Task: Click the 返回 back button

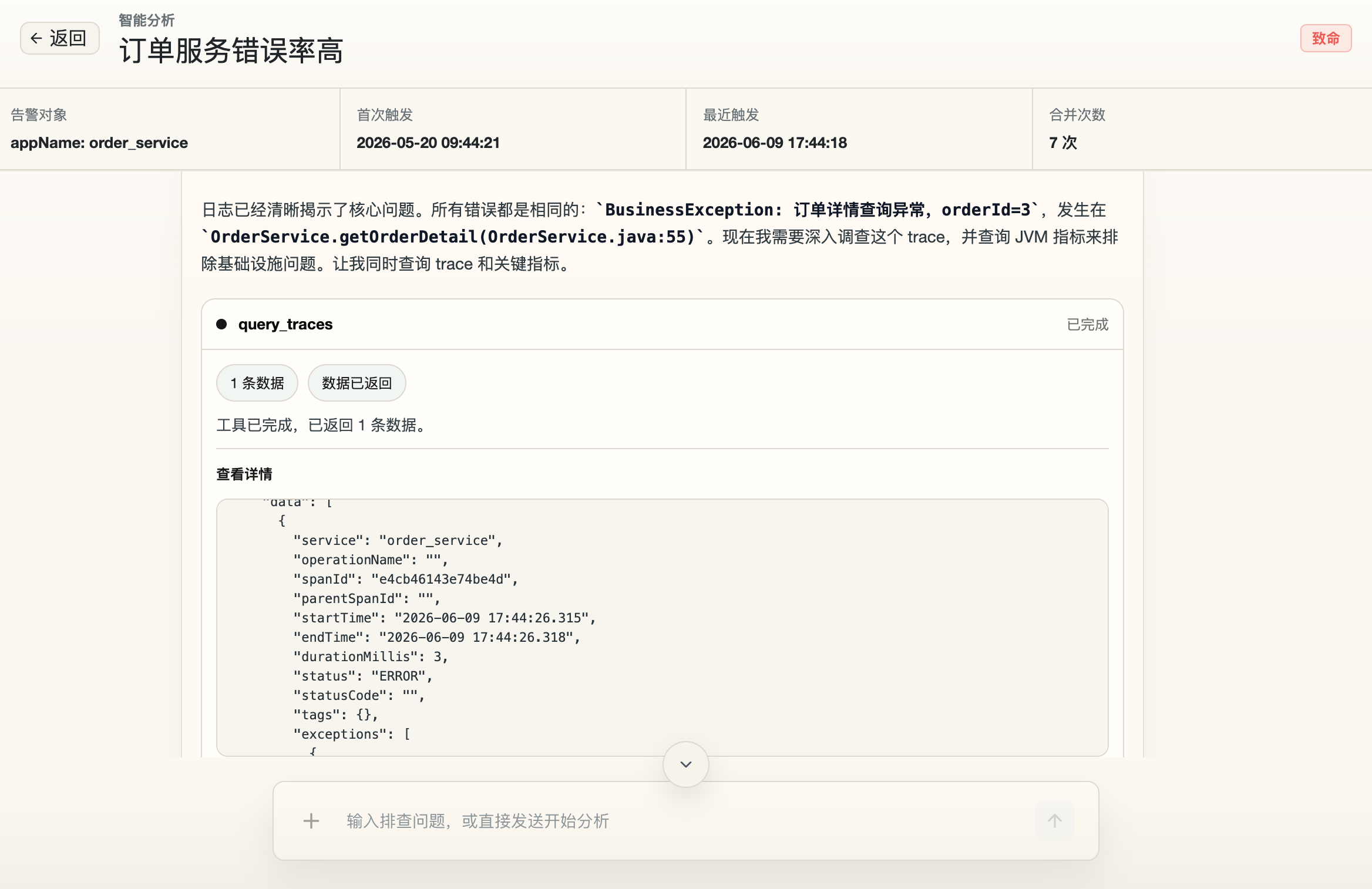Action: pos(59,38)
